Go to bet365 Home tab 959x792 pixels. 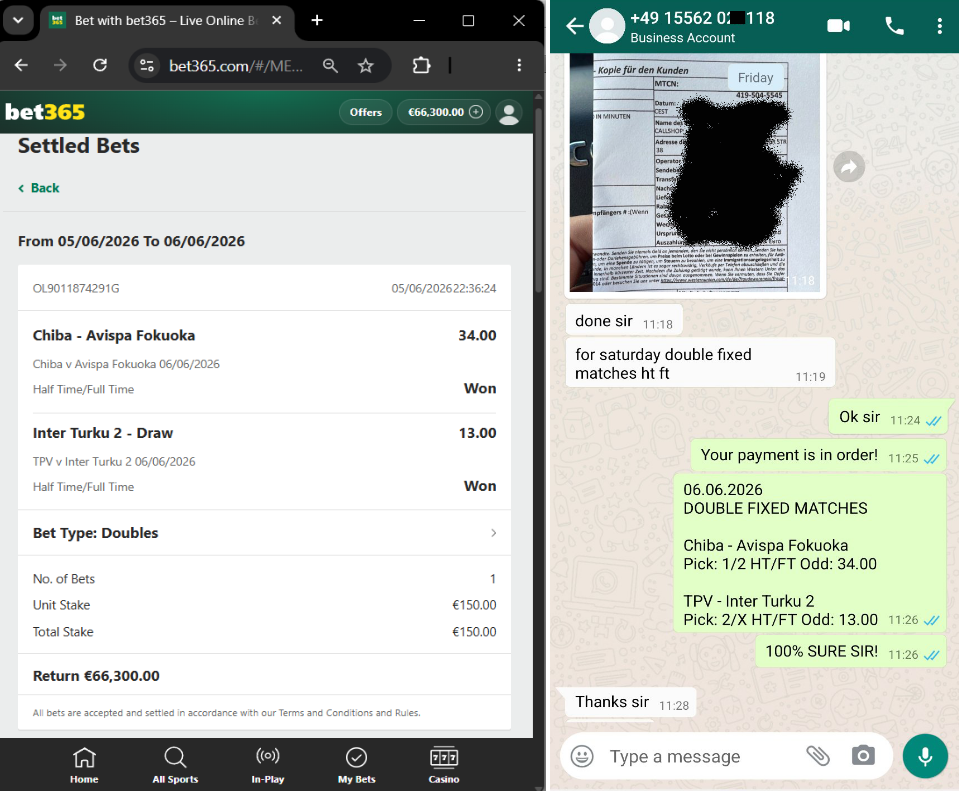click(84, 764)
